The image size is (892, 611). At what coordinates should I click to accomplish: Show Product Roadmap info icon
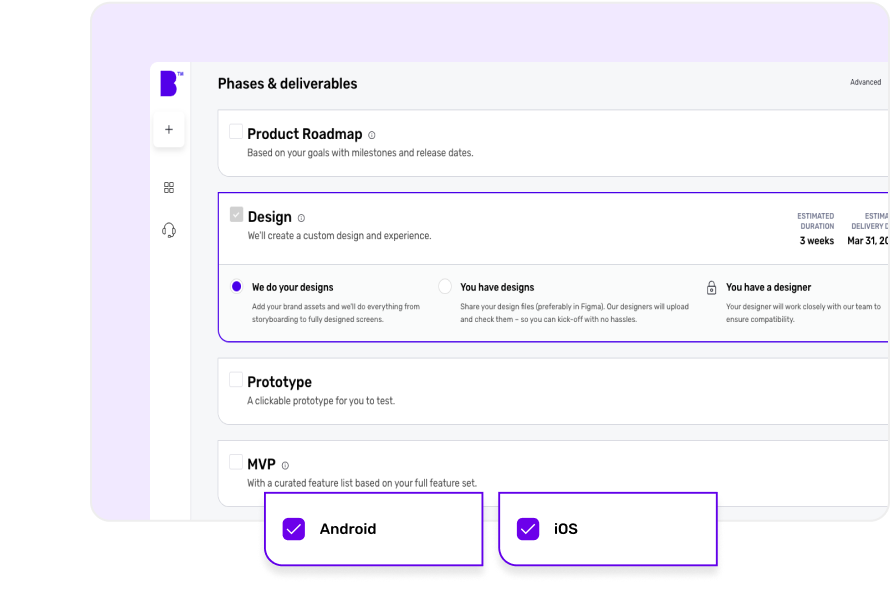[371, 135]
